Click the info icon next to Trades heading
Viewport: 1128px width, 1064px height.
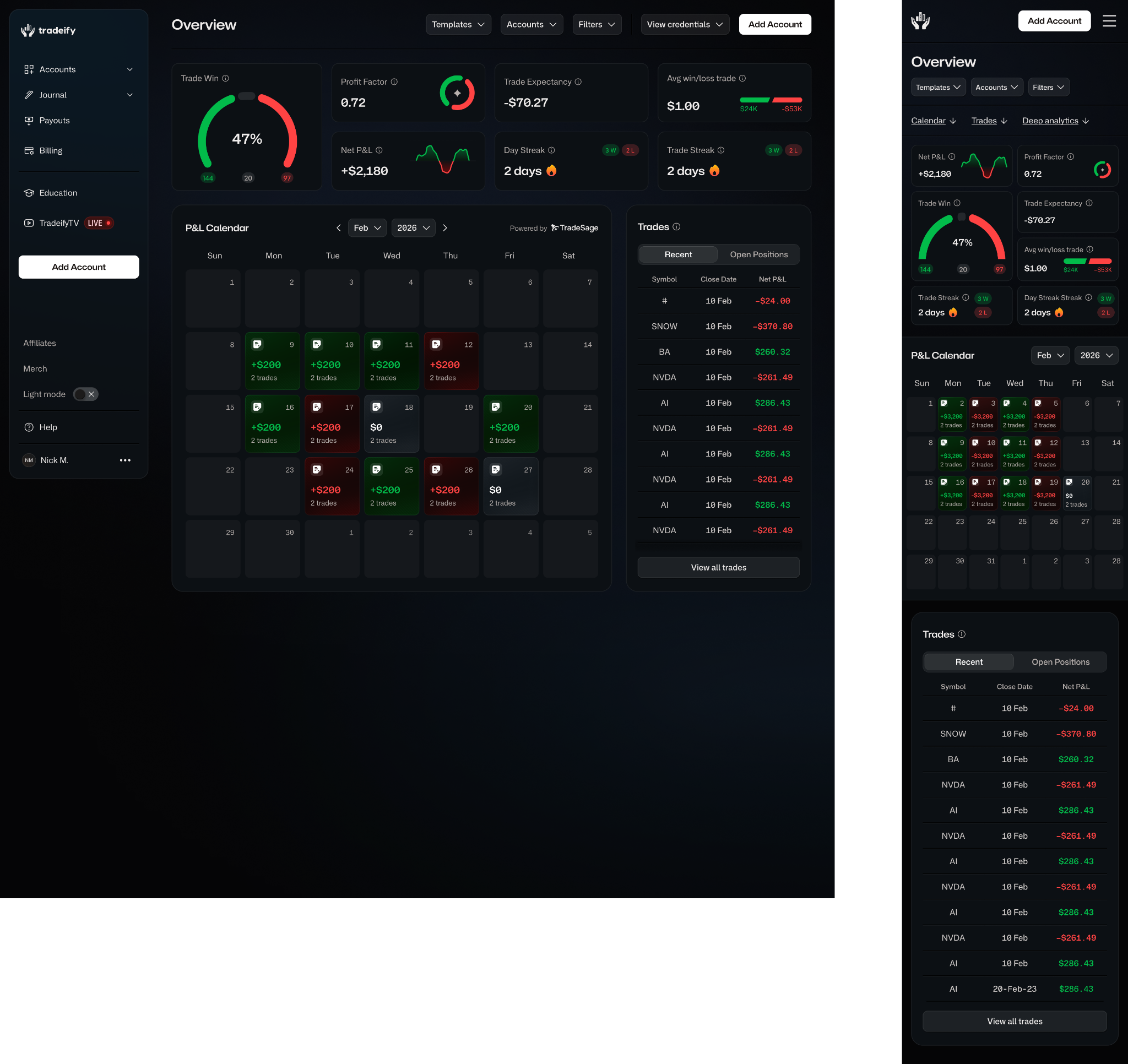(x=676, y=227)
